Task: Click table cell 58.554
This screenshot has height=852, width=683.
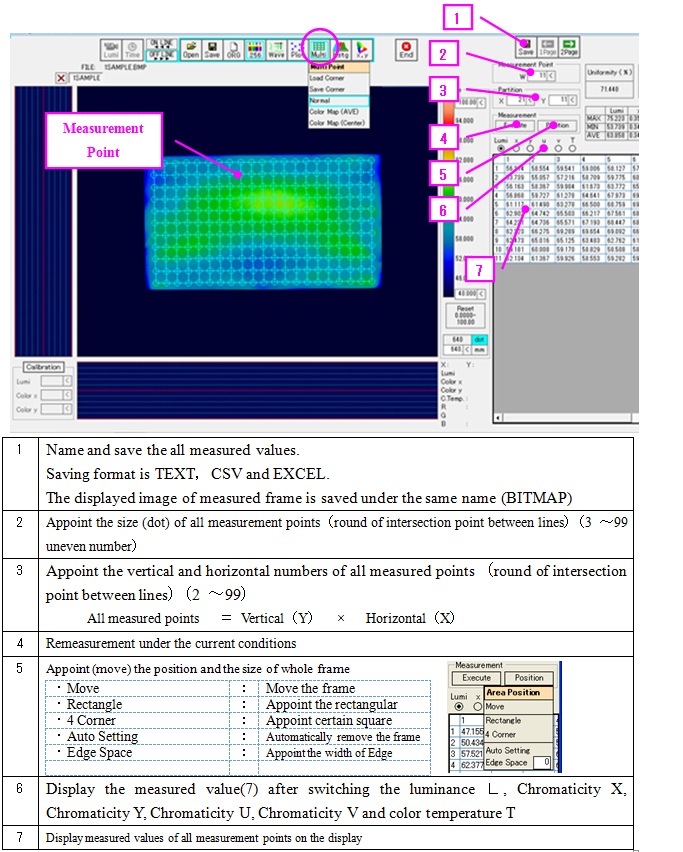Action: 540,169
